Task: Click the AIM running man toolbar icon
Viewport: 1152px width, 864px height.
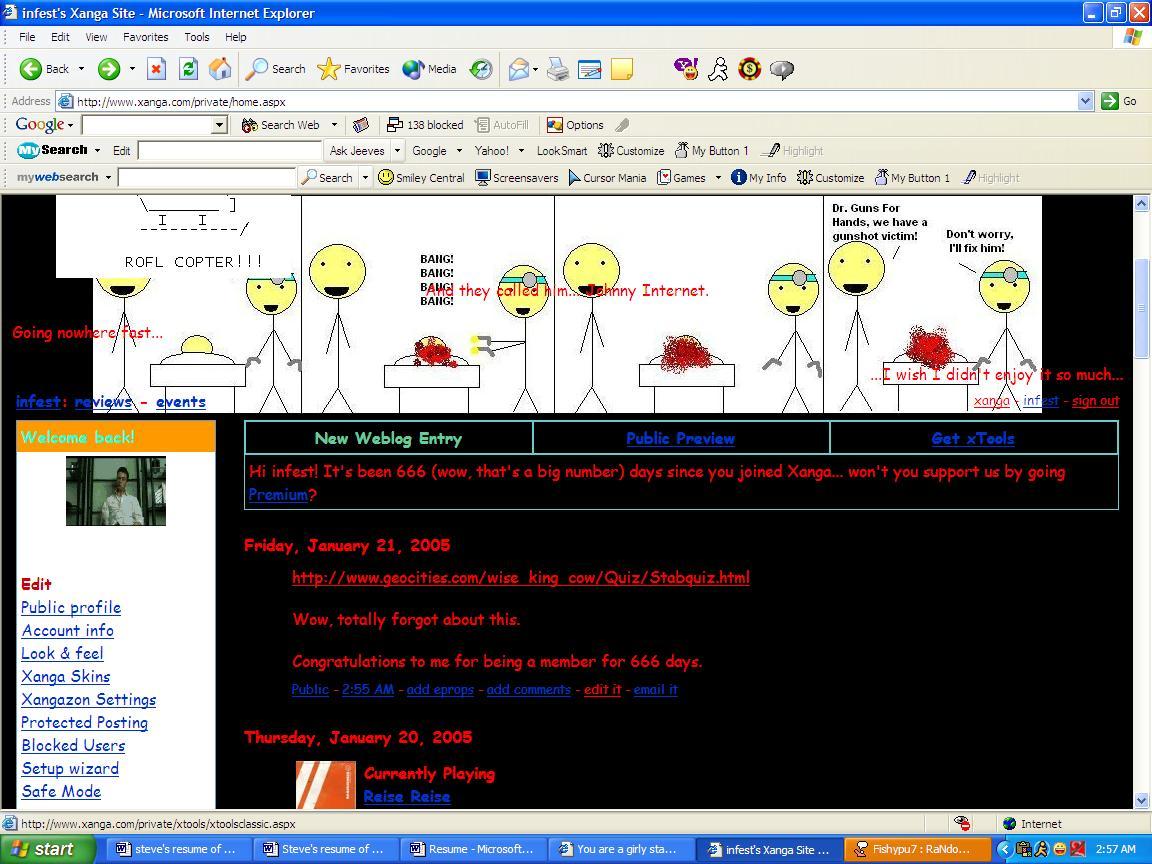Action: click(718, 69)
